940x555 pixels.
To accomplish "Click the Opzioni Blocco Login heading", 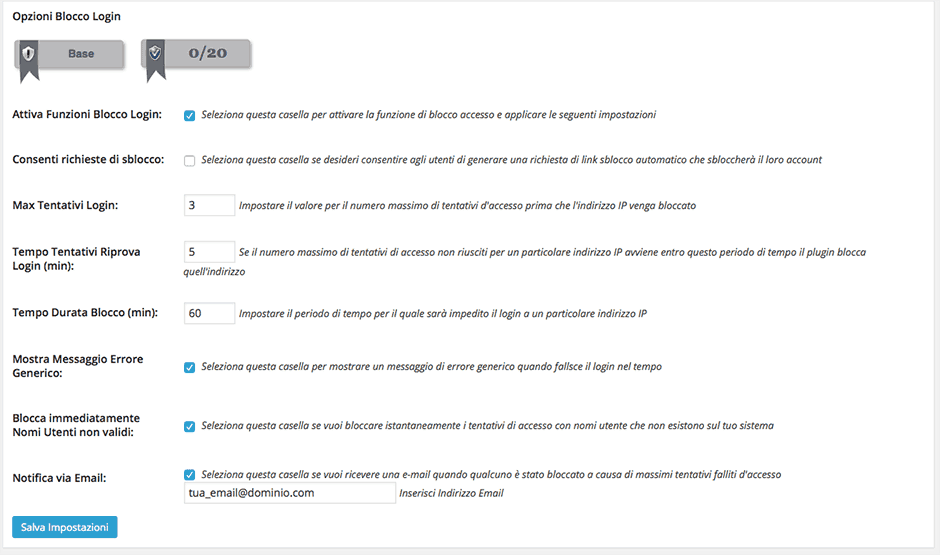I will (66, 16).
